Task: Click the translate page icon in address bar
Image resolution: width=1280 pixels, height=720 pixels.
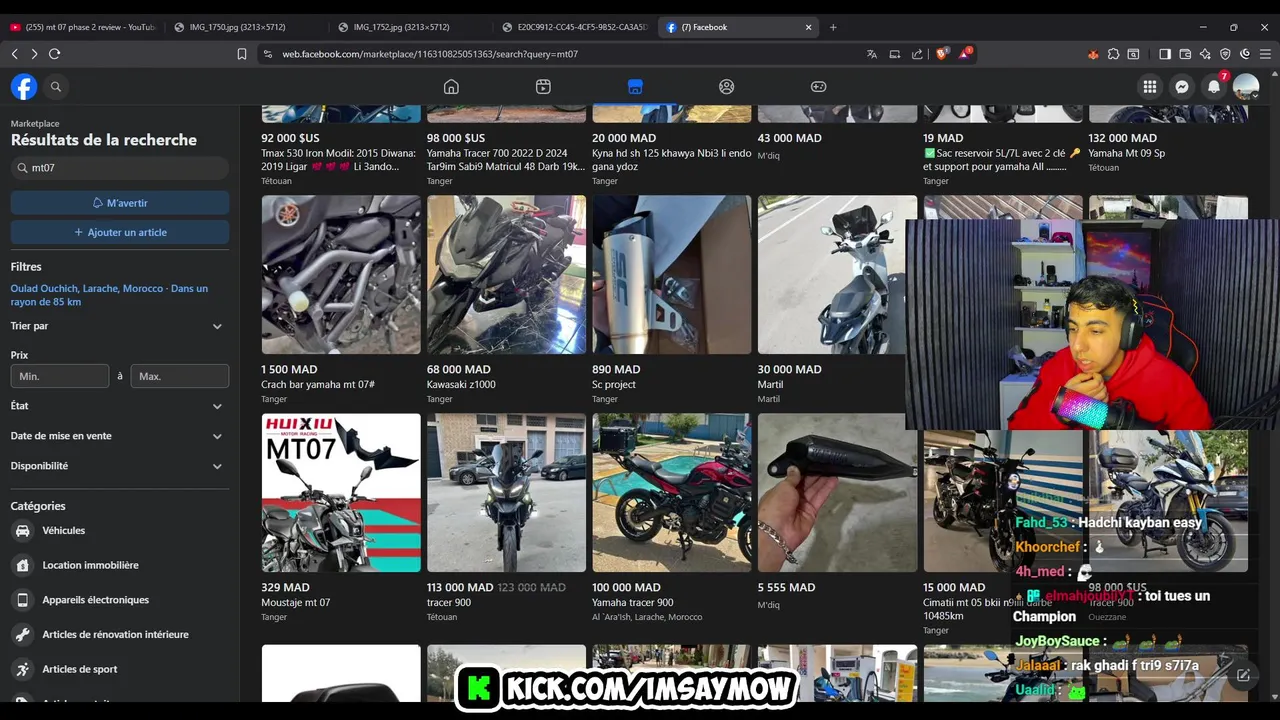Action: (x=872, y=54)
